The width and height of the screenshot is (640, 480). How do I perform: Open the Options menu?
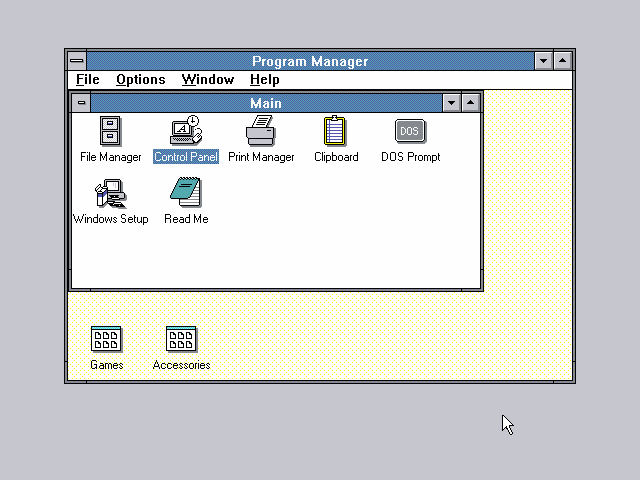(x=140, y=80)
